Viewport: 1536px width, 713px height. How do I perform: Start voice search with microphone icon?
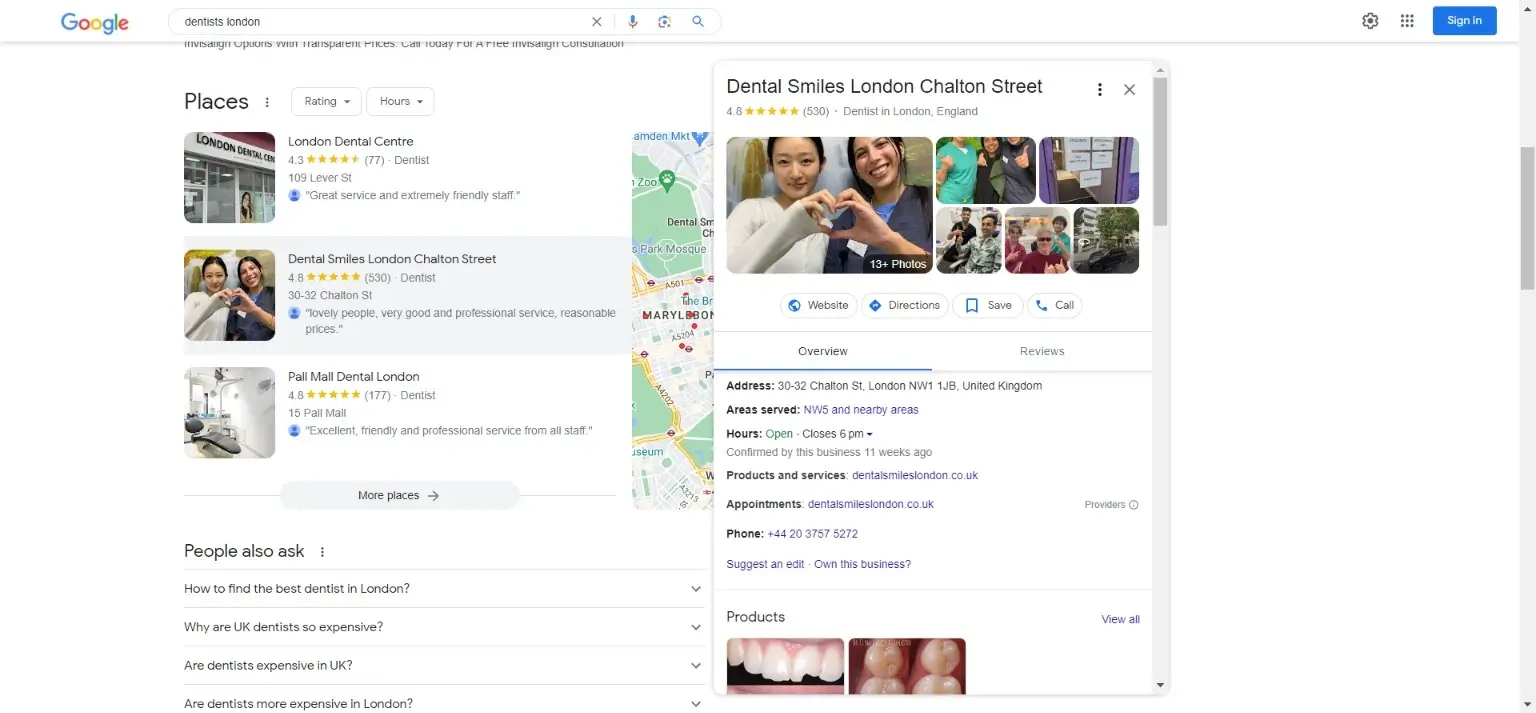tap(632, 21)
